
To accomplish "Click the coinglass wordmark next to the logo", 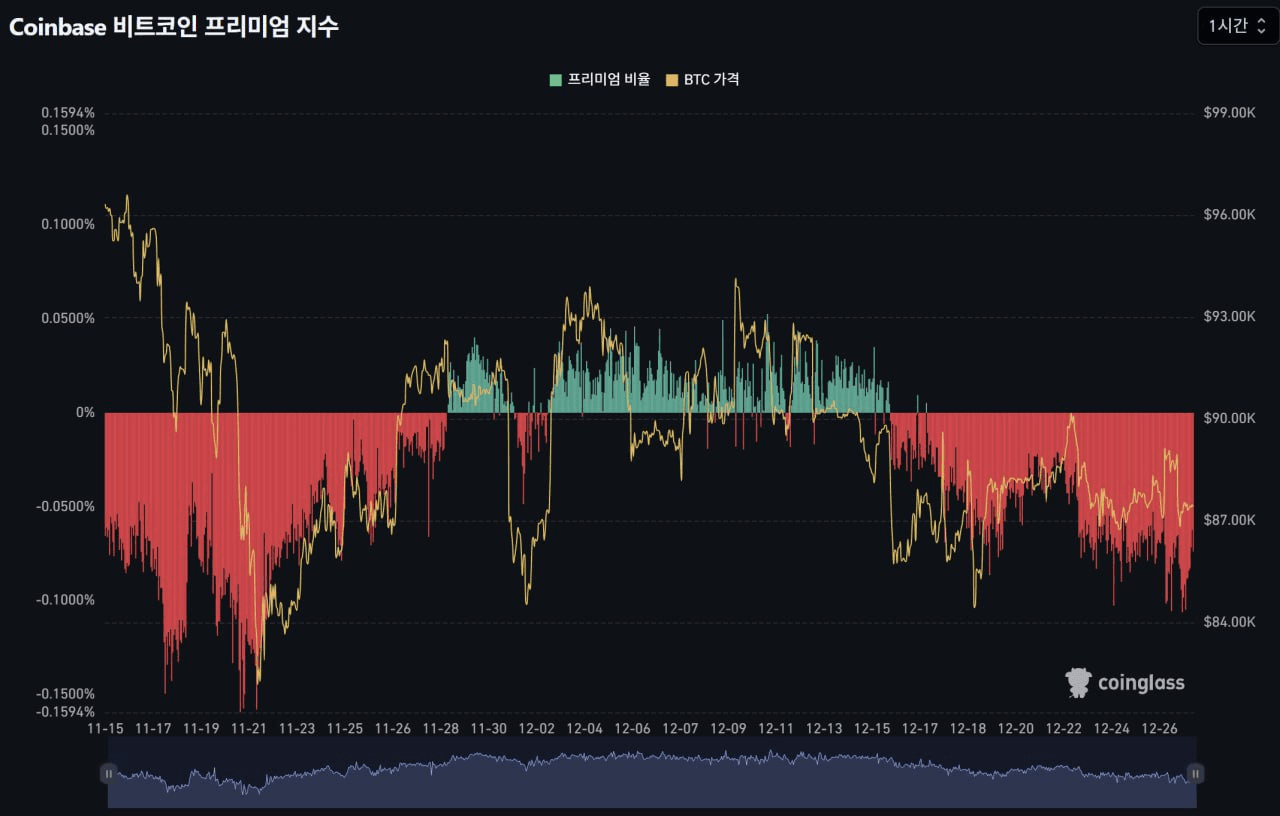I will click(x=1142, y=683).
